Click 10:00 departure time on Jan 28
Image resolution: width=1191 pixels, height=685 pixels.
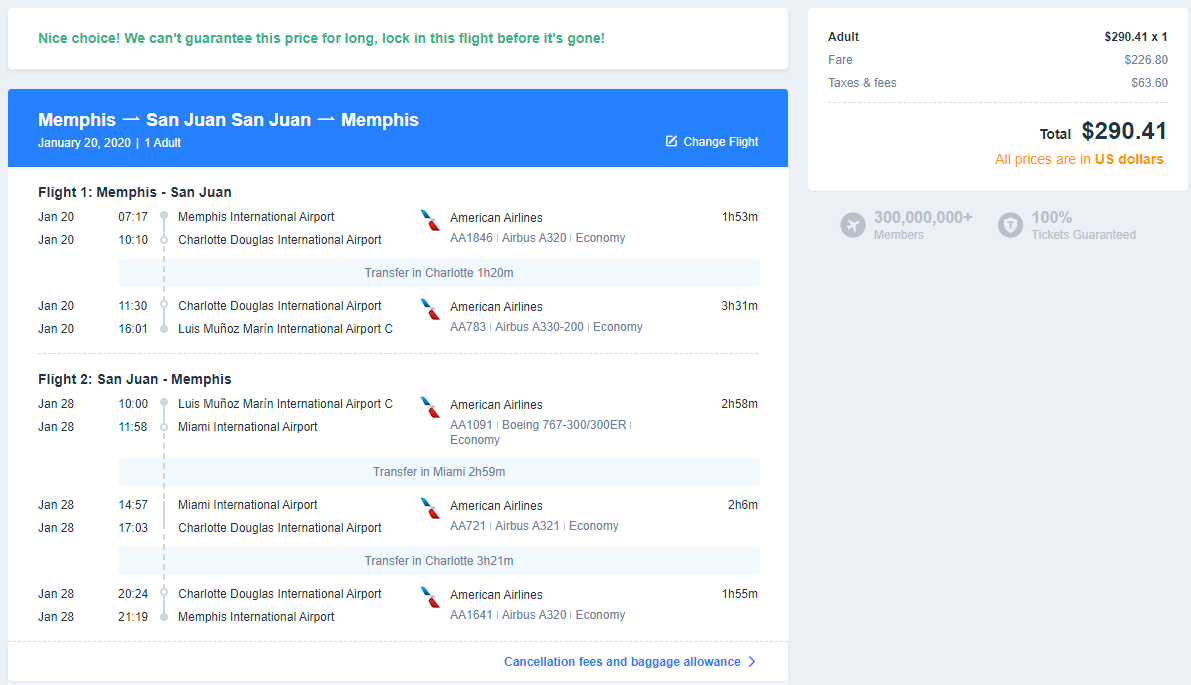(133, 403)
